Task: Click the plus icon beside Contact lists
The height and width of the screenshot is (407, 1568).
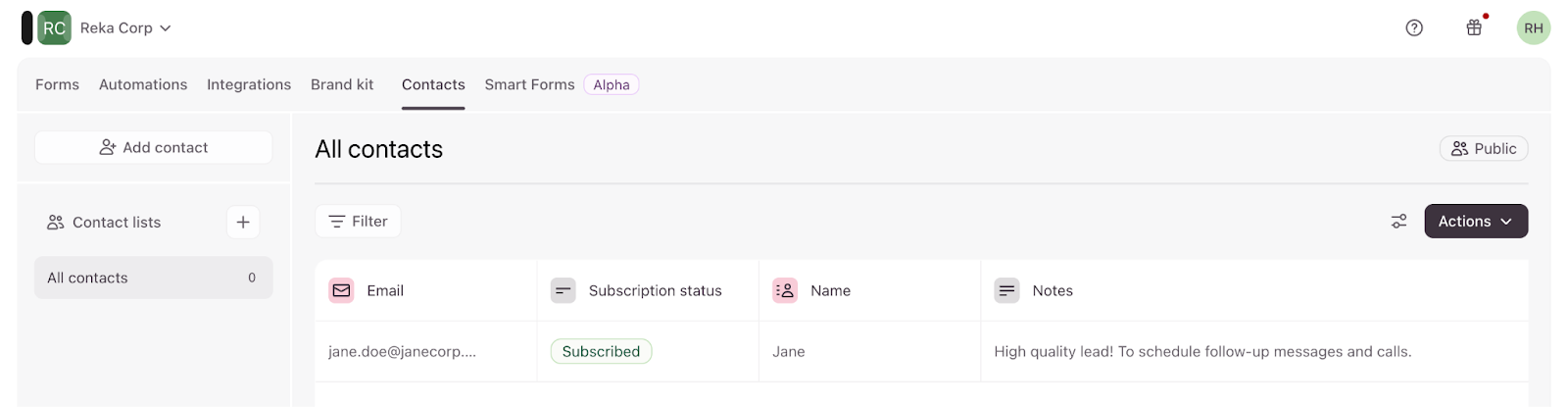Action: [243, 222]
